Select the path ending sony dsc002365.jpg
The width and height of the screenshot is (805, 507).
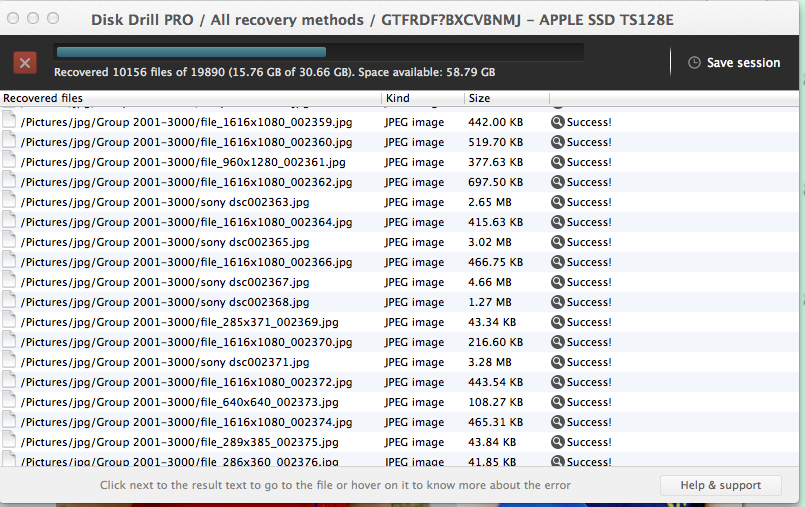(165, 242)
